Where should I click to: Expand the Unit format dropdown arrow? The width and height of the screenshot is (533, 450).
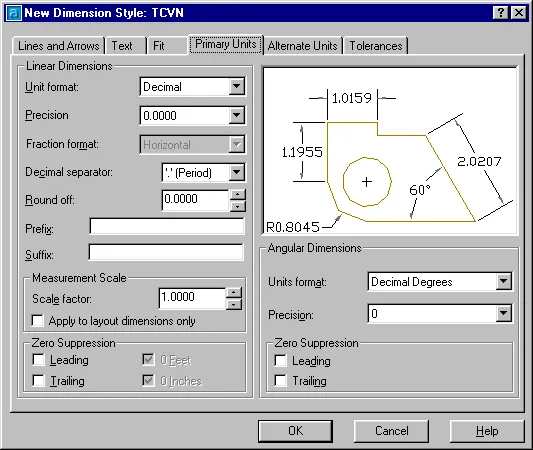click(237, 87)
